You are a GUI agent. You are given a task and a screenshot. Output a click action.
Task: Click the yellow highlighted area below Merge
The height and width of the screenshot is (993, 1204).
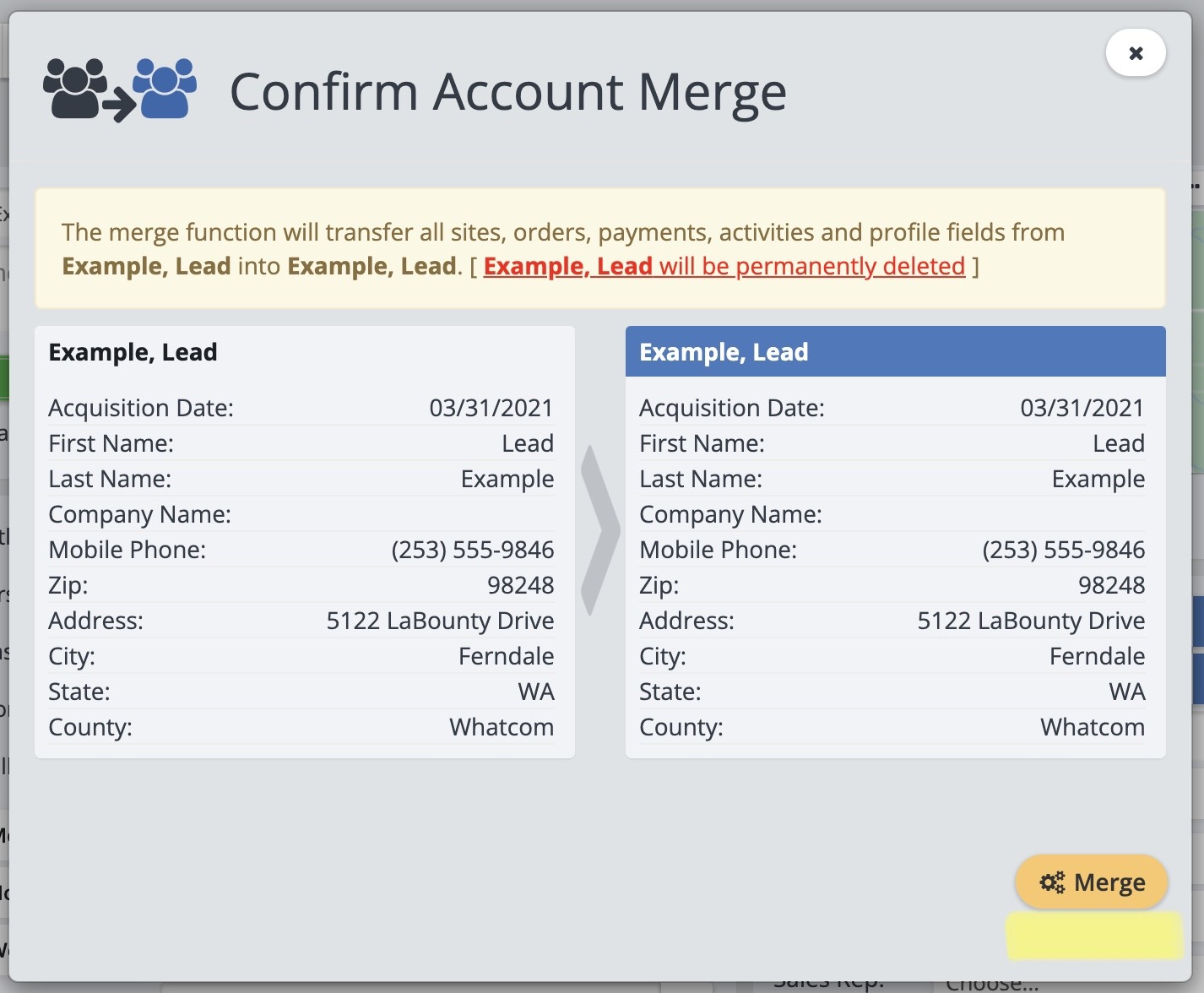[1094, 936]
